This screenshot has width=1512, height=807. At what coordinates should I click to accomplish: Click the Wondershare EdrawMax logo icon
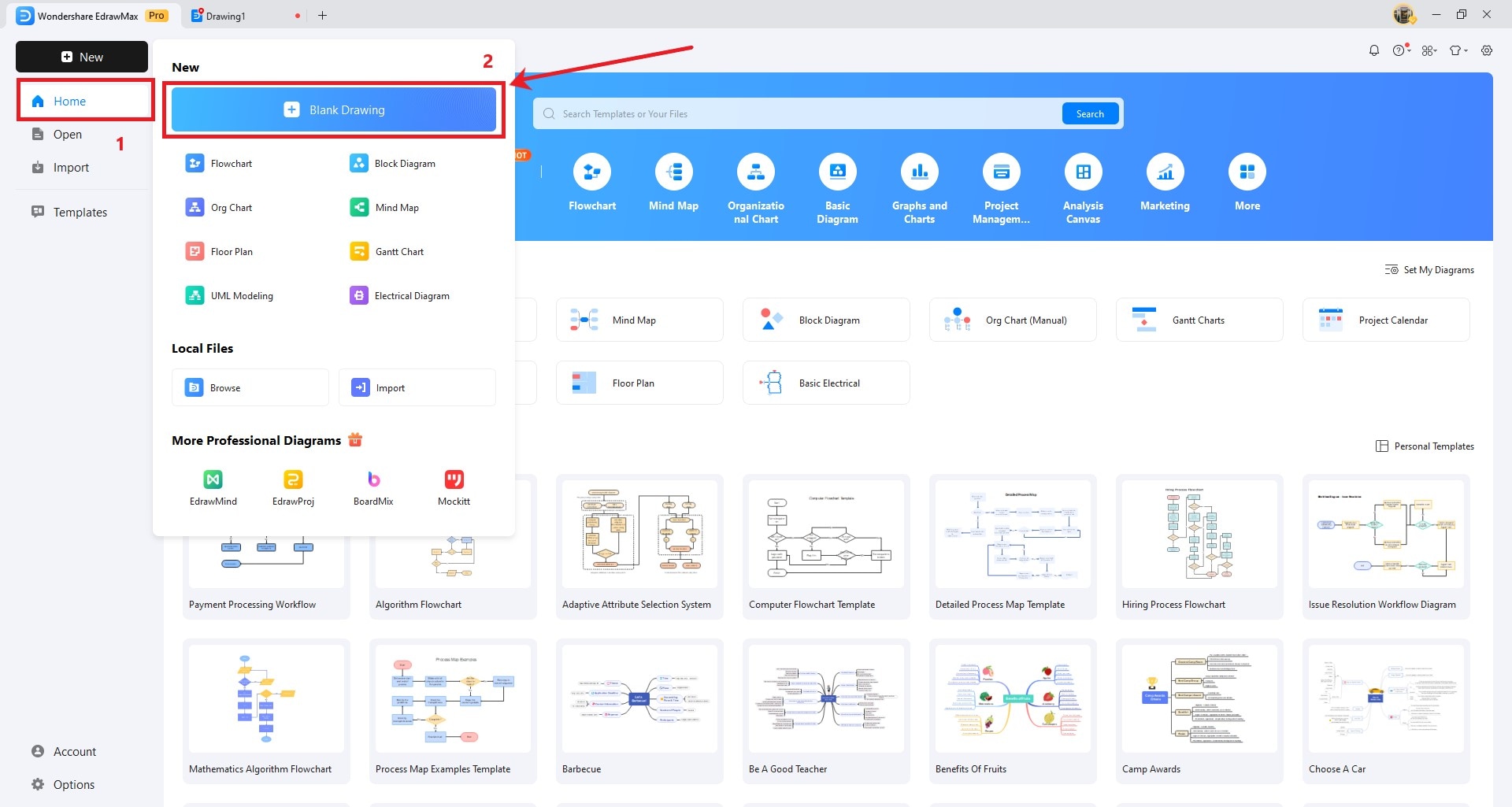[25, 16]
